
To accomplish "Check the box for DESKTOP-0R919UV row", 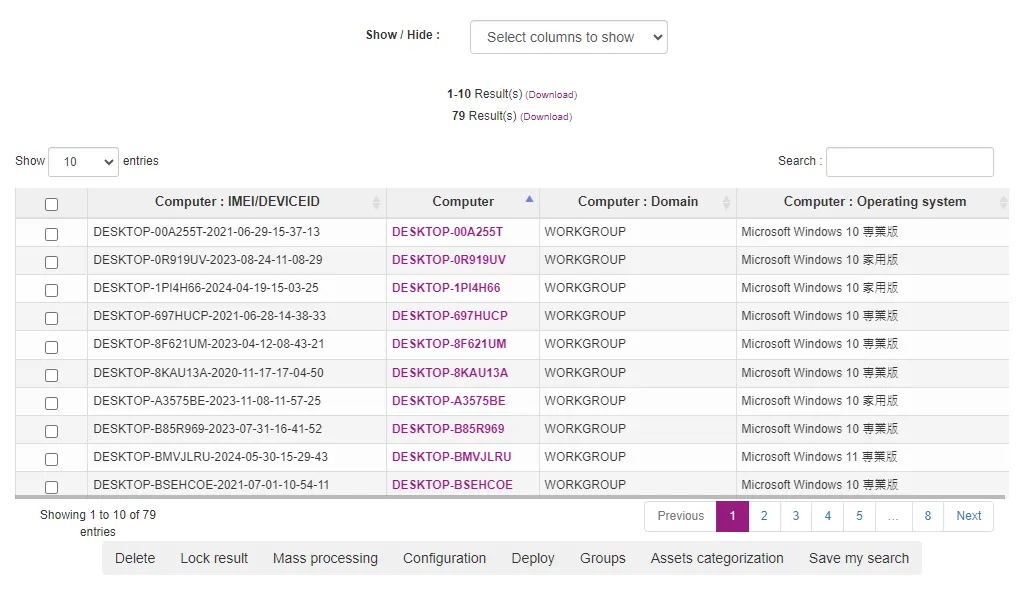I will coord(51,262).
